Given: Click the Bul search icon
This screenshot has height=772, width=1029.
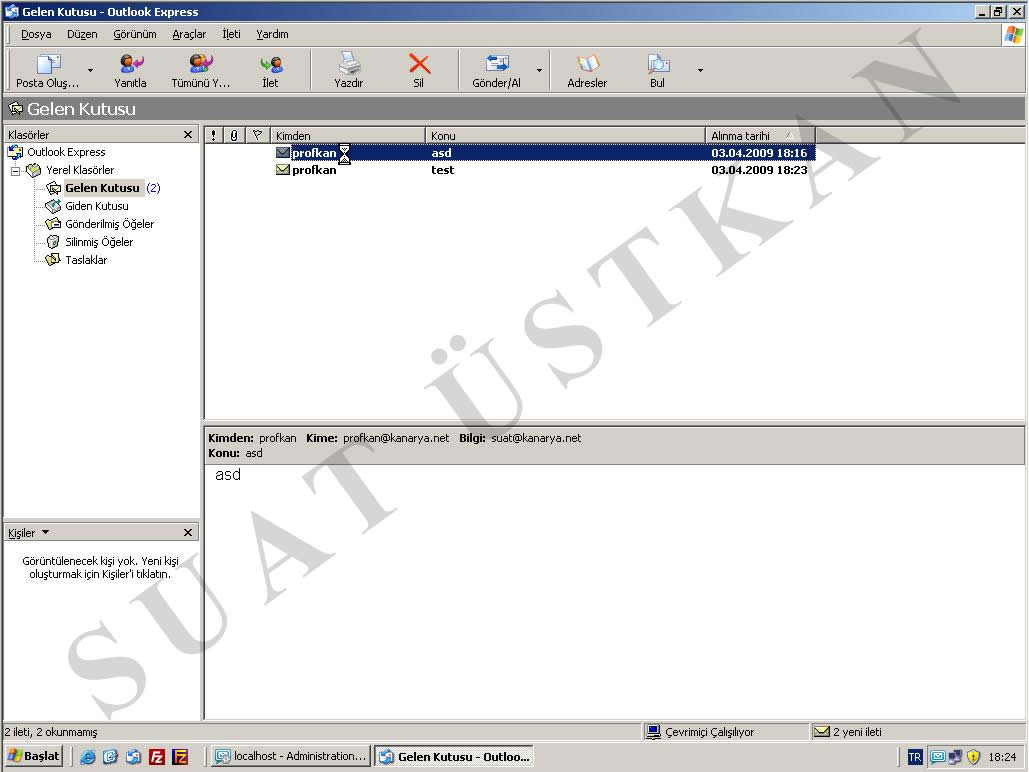Looking at the screenshot, I should [658, 64].
